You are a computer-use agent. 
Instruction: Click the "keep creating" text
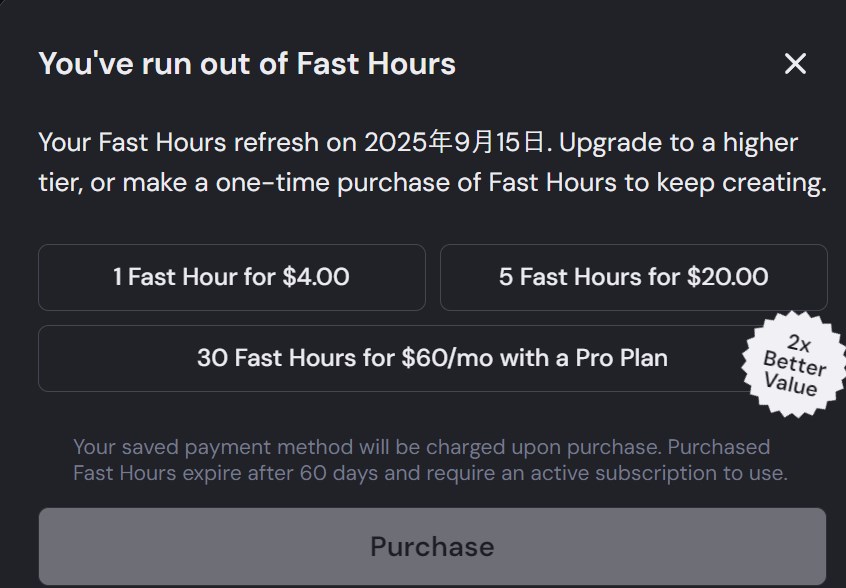(739, 183)
